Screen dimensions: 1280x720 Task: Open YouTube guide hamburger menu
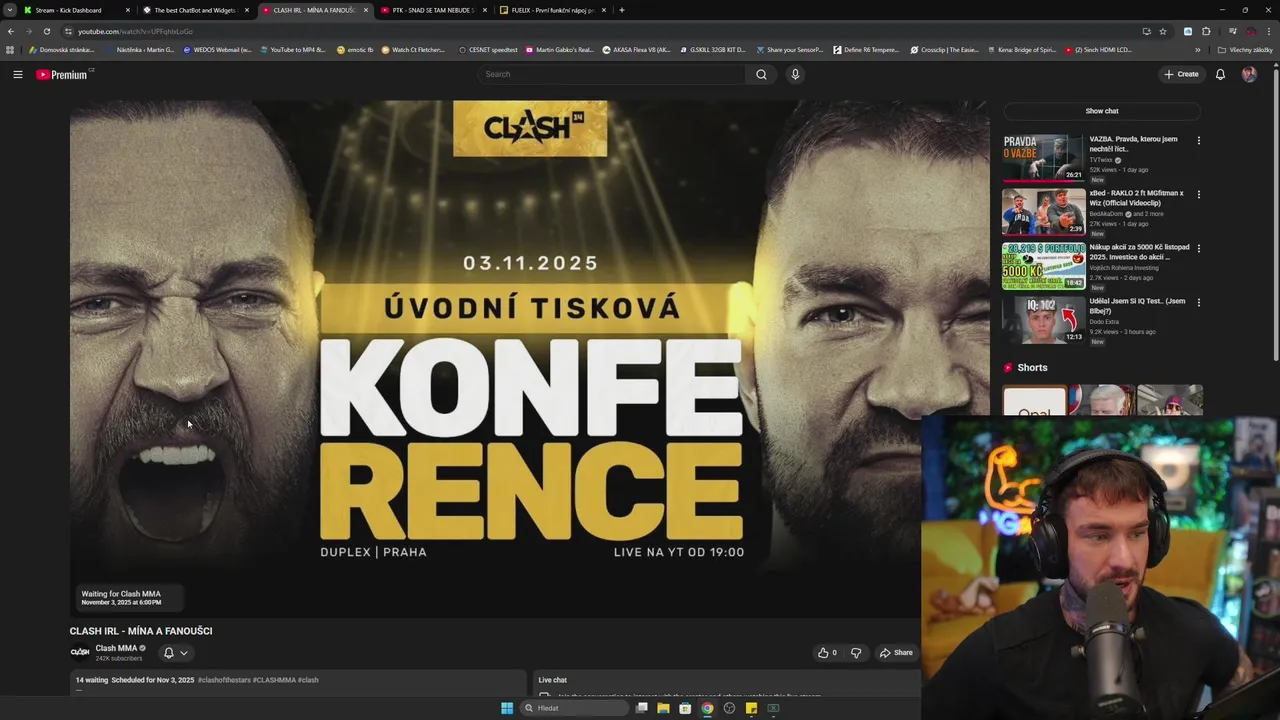click(18, 74)
